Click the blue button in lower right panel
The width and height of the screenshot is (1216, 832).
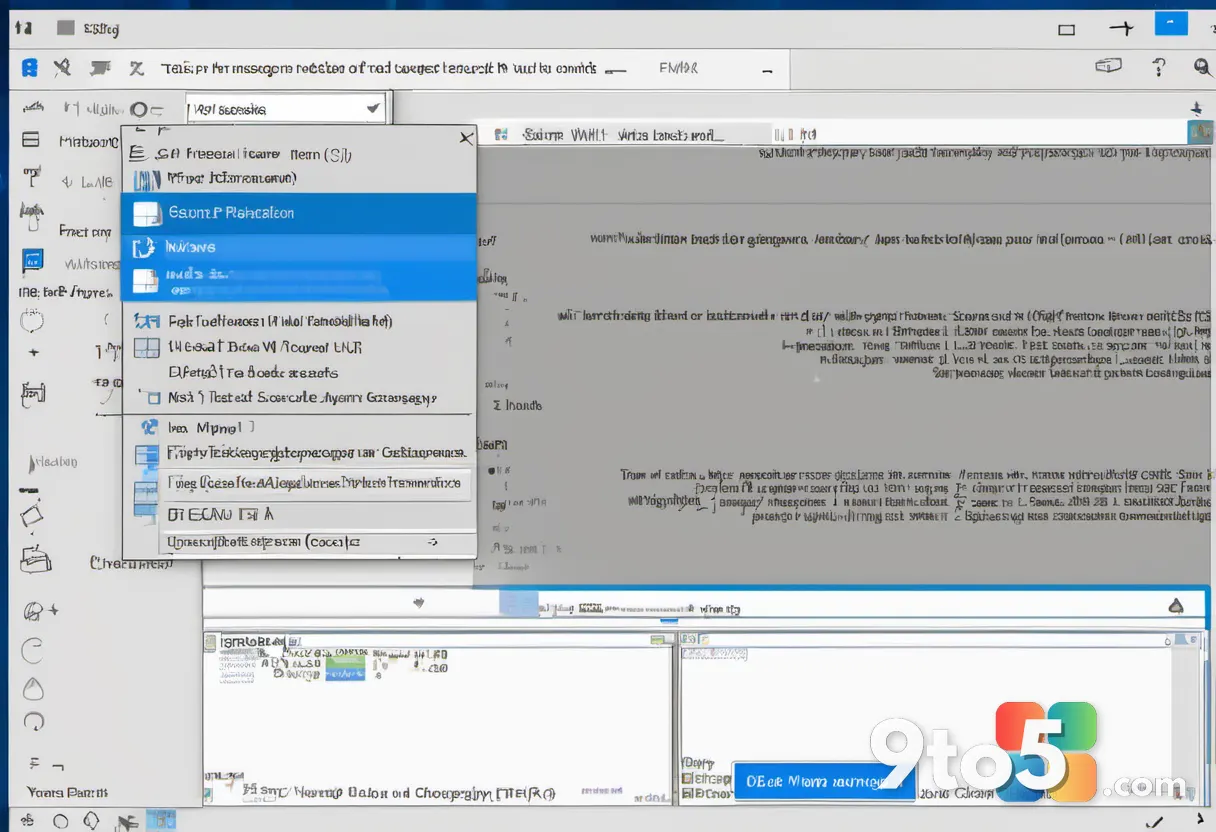pyautogui.click(x=823, y=782)
